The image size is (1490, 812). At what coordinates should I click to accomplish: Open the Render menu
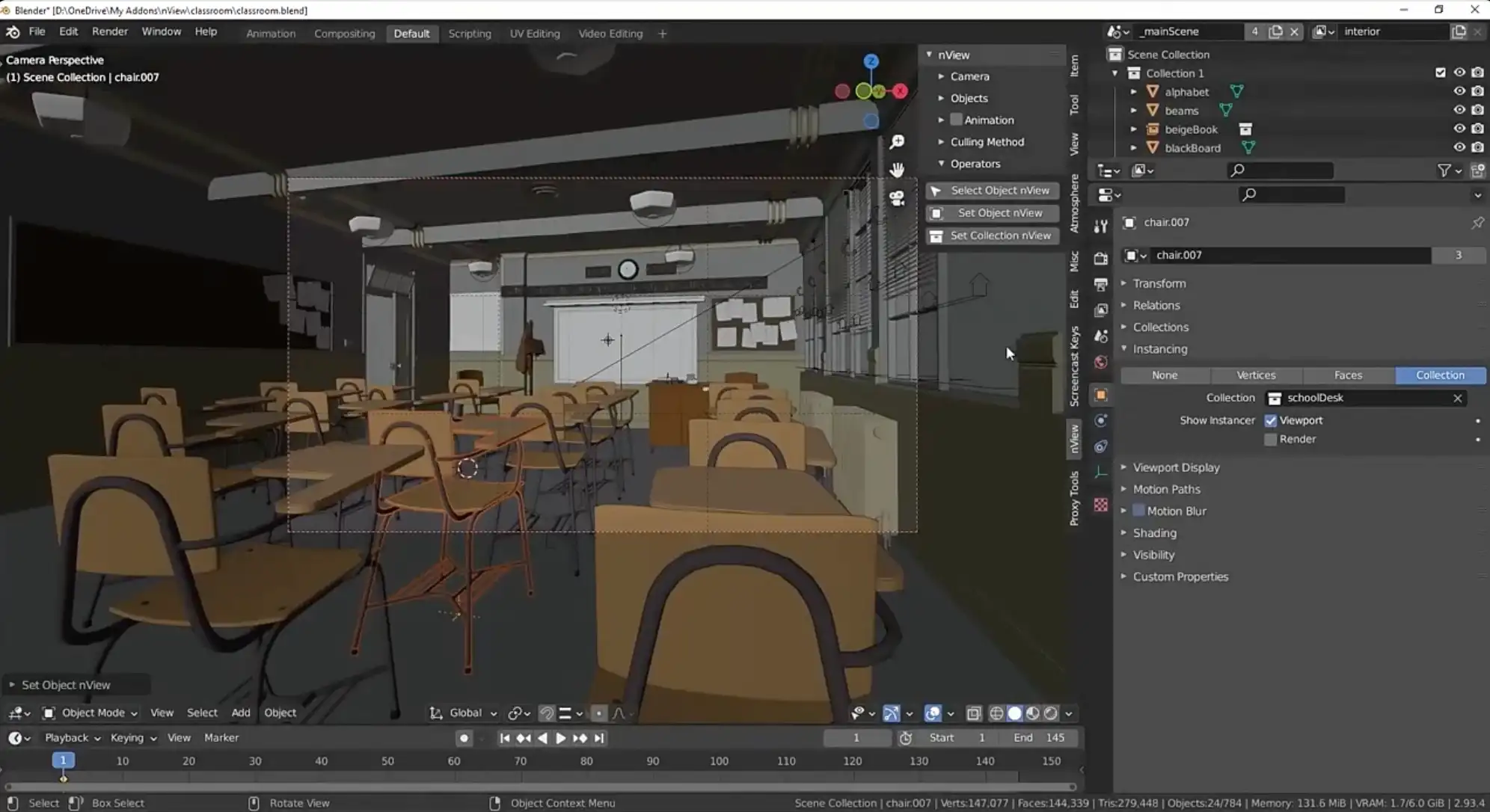tap(110, 31)
